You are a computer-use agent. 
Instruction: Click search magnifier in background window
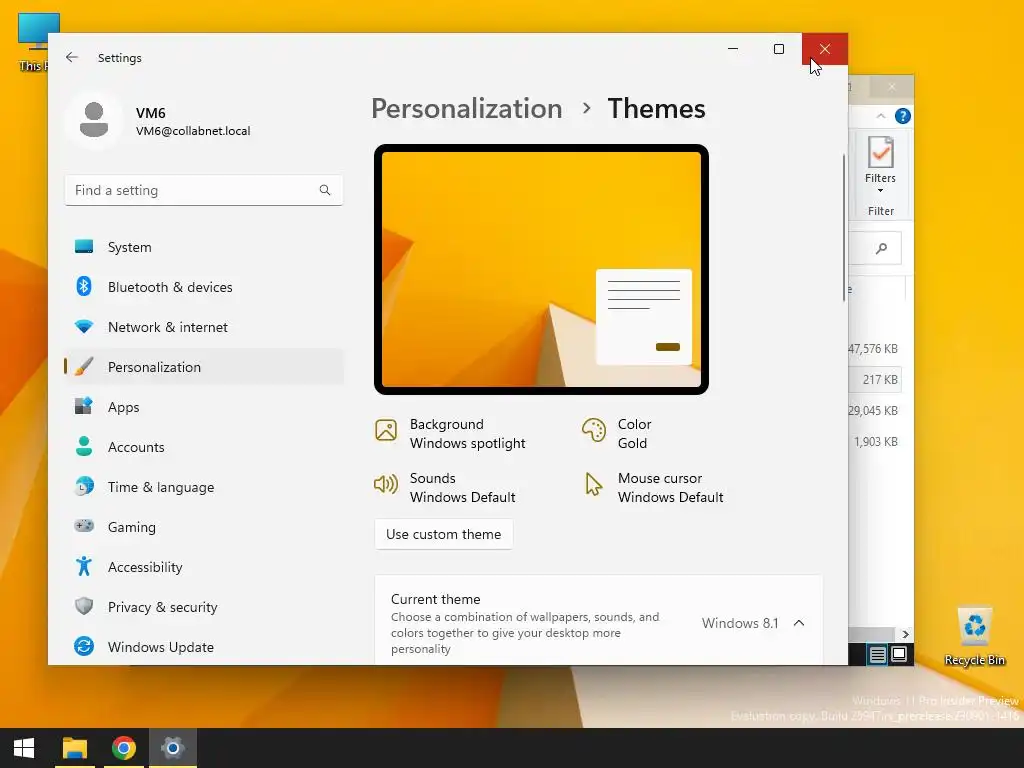coord(882,248)
